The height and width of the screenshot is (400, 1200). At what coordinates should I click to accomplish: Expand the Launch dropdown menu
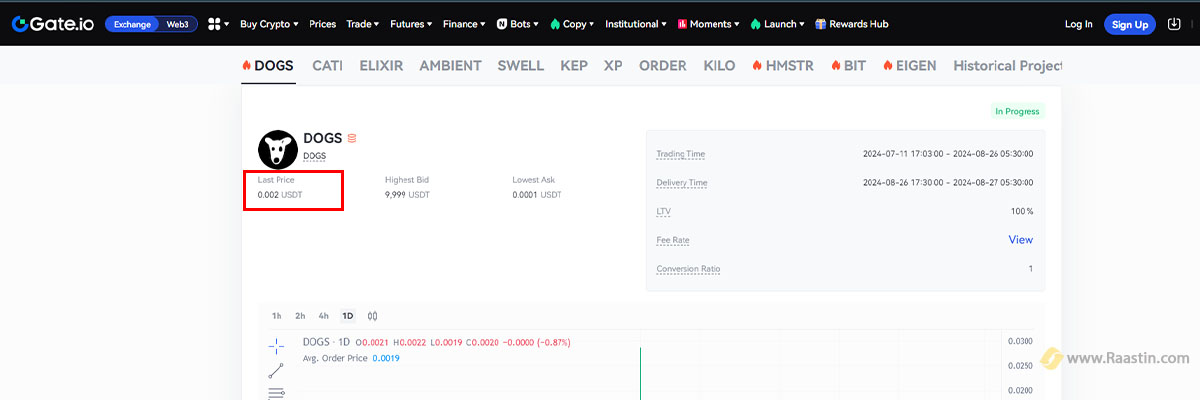click(777, 24)
